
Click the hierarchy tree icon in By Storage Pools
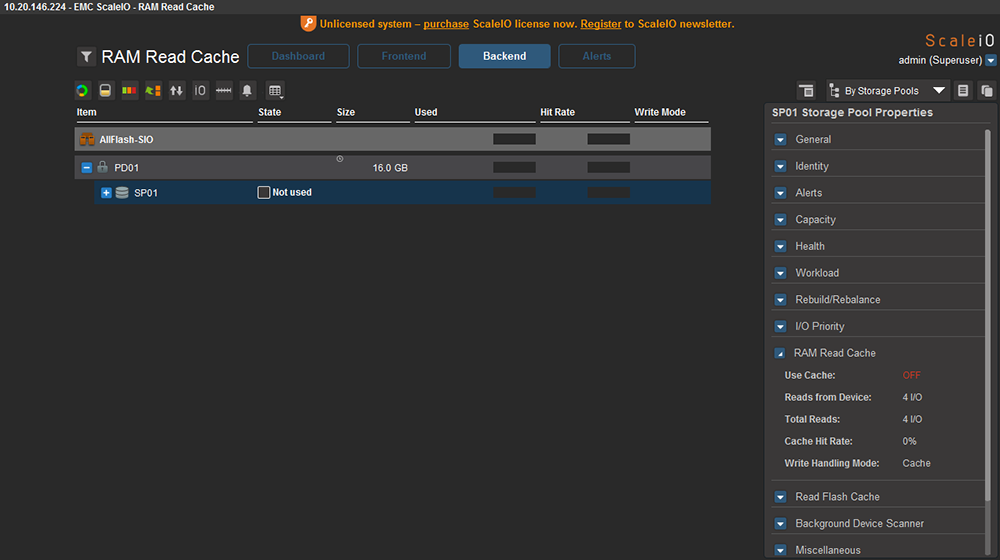click(834, 91)
